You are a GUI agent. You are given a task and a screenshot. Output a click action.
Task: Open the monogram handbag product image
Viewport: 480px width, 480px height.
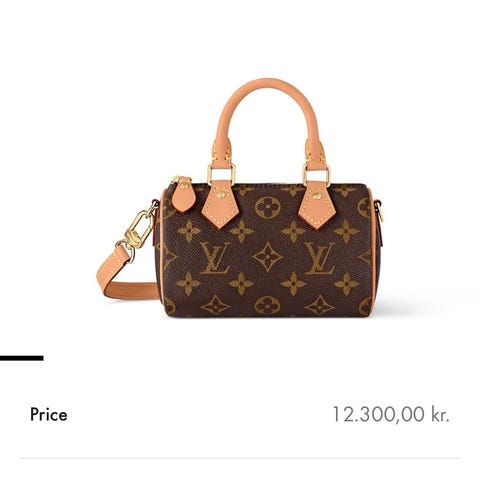point(240,198)
